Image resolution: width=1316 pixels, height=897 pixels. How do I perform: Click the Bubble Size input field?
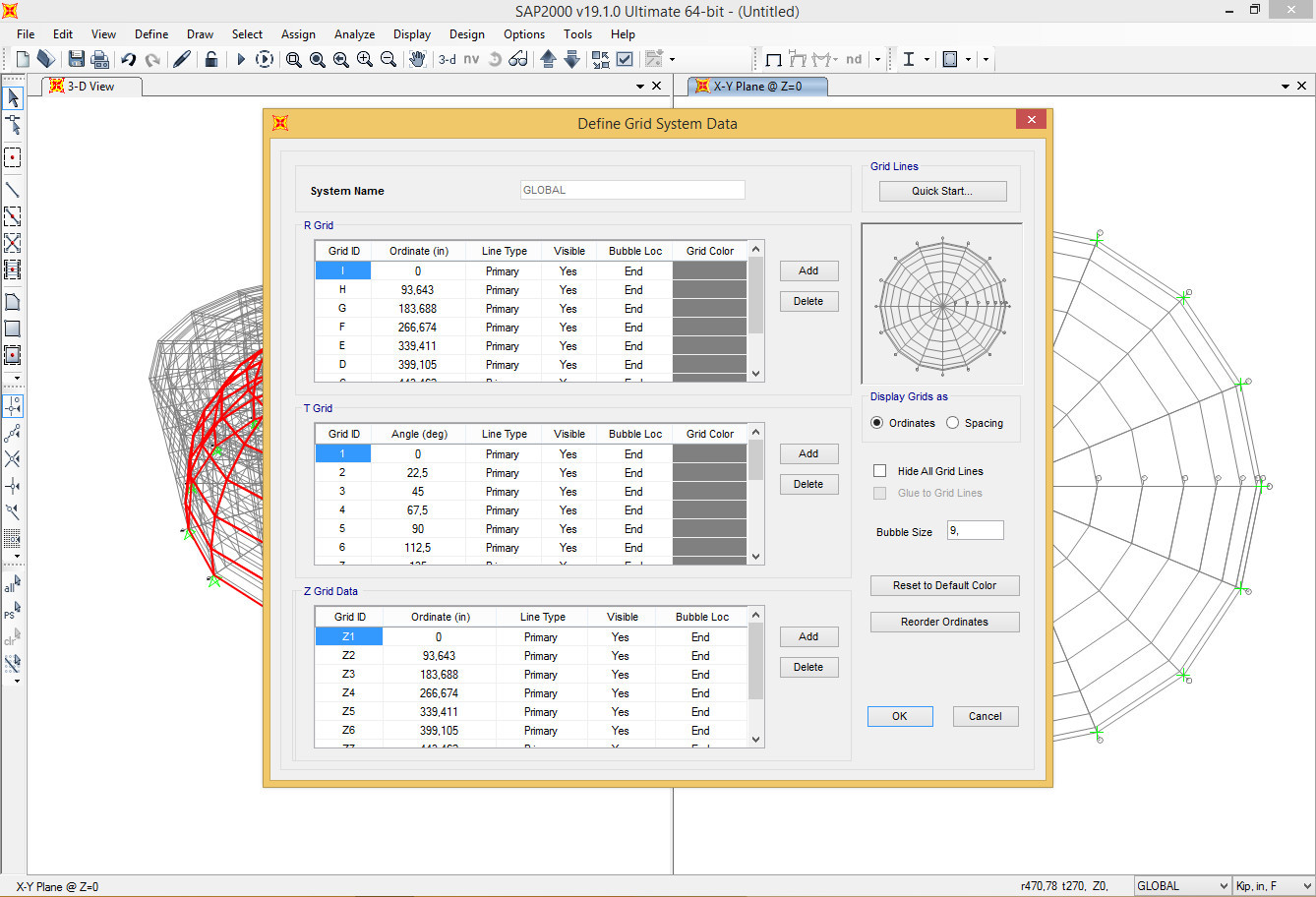click(x=975, y=530)
